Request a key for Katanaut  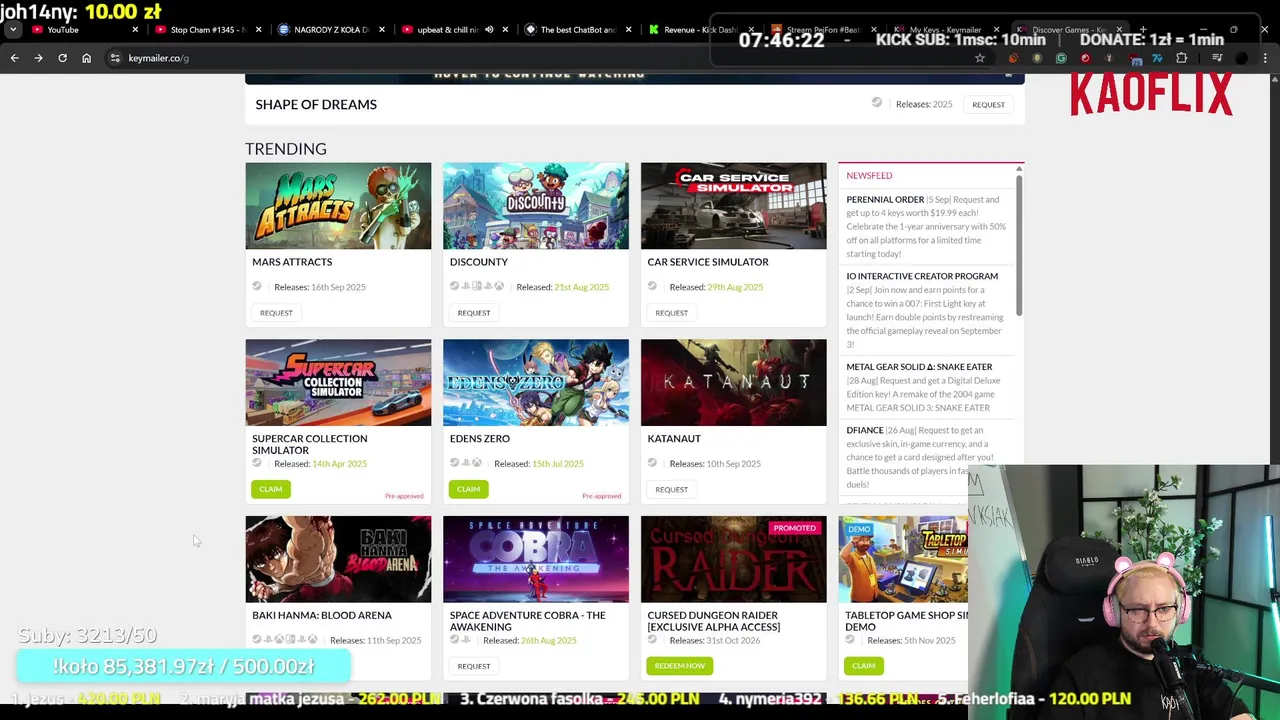pyautogui.click(x=672, y=490)
